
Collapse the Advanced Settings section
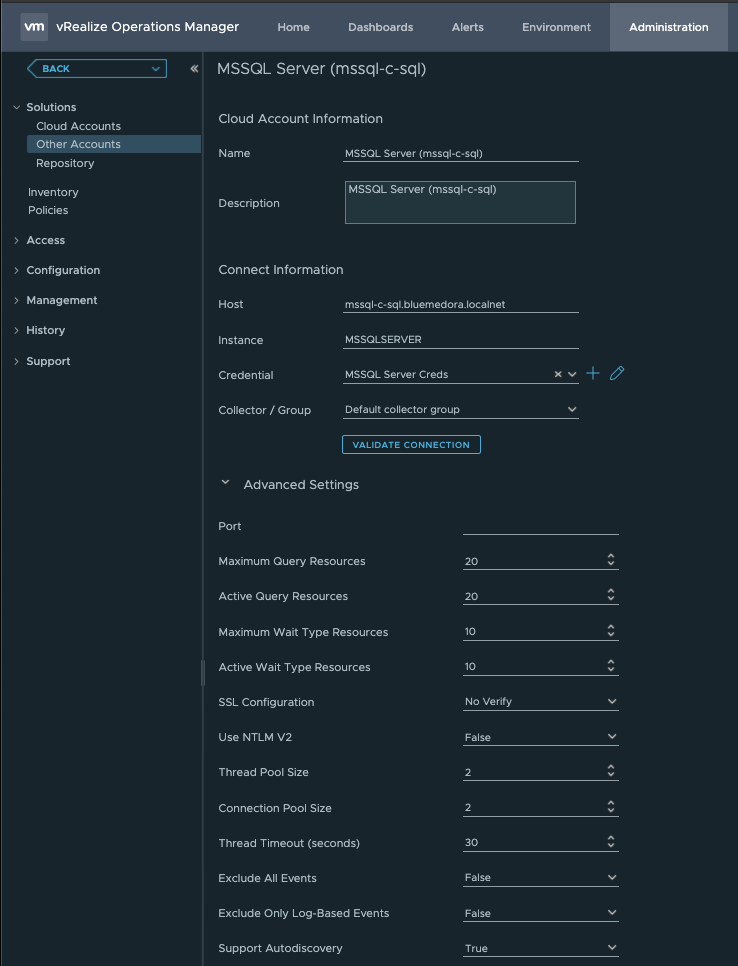click(225, 482)
